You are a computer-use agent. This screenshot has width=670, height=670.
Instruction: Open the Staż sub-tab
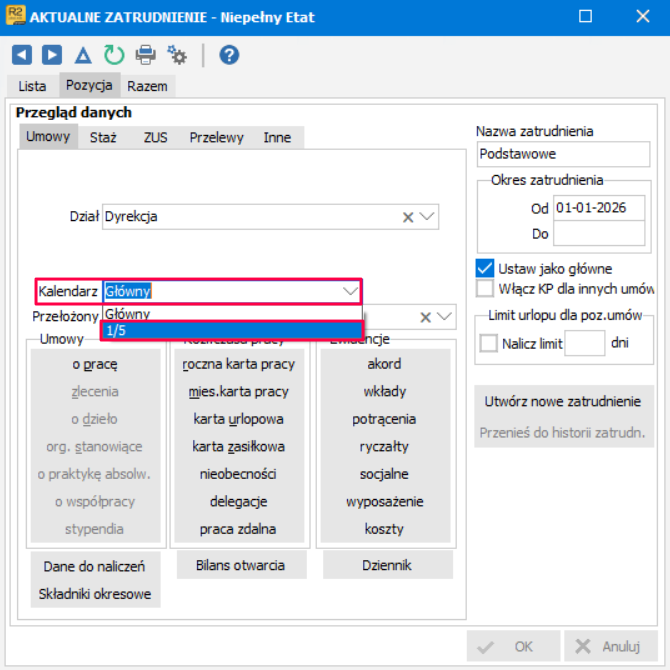(x=103, y=138)
